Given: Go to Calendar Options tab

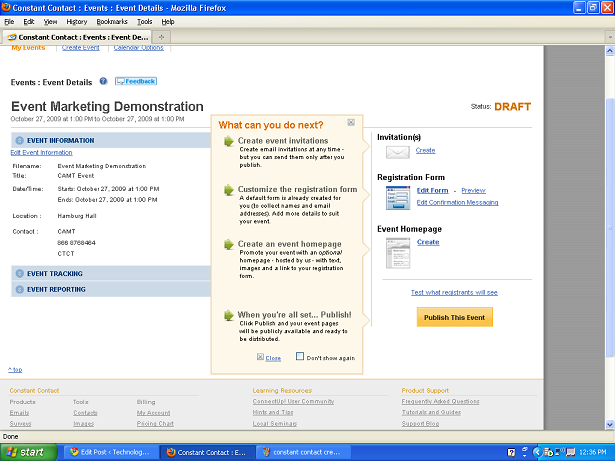Looking at the screenshot, I should pyautogui.click(x=138, y=47).
